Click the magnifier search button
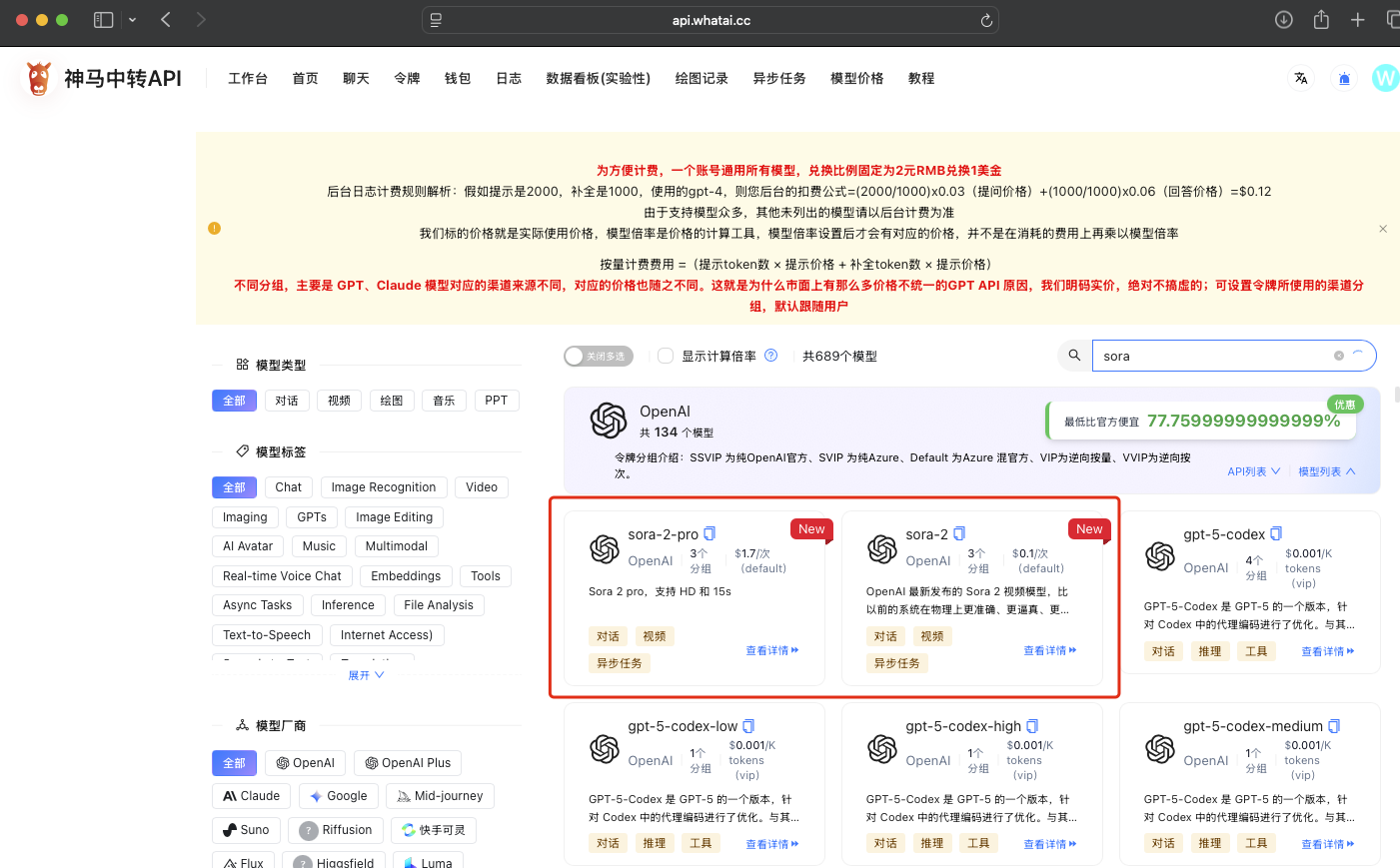 point(1074,356)
